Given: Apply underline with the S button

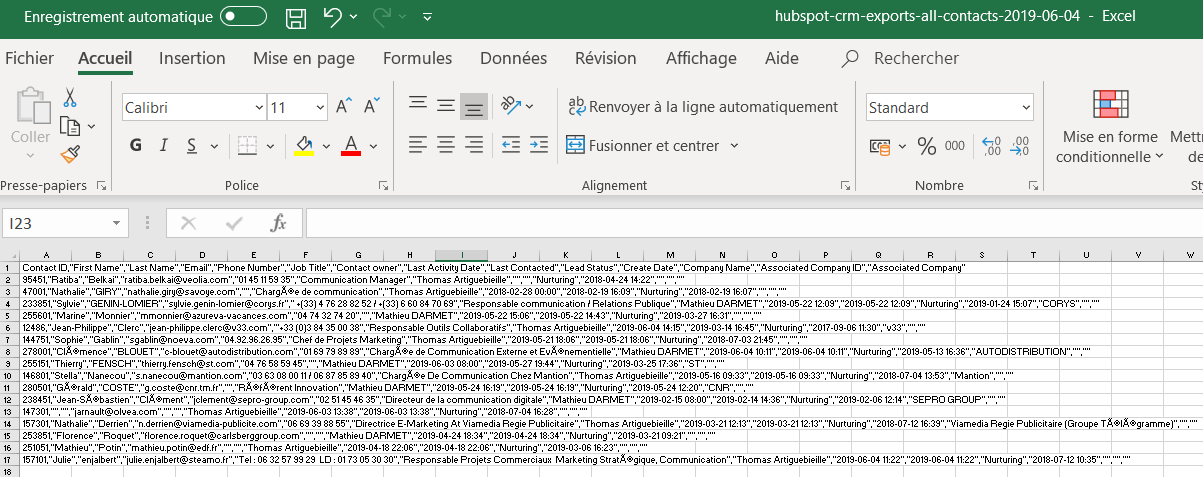Looking at the screenshot, I should click(x=190, y=146).
